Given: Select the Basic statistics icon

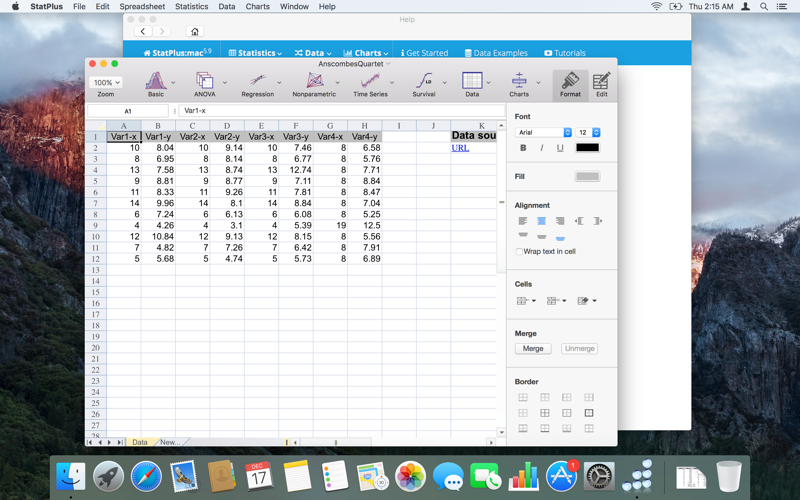Looking at the screenshot, I should [156, 81].
